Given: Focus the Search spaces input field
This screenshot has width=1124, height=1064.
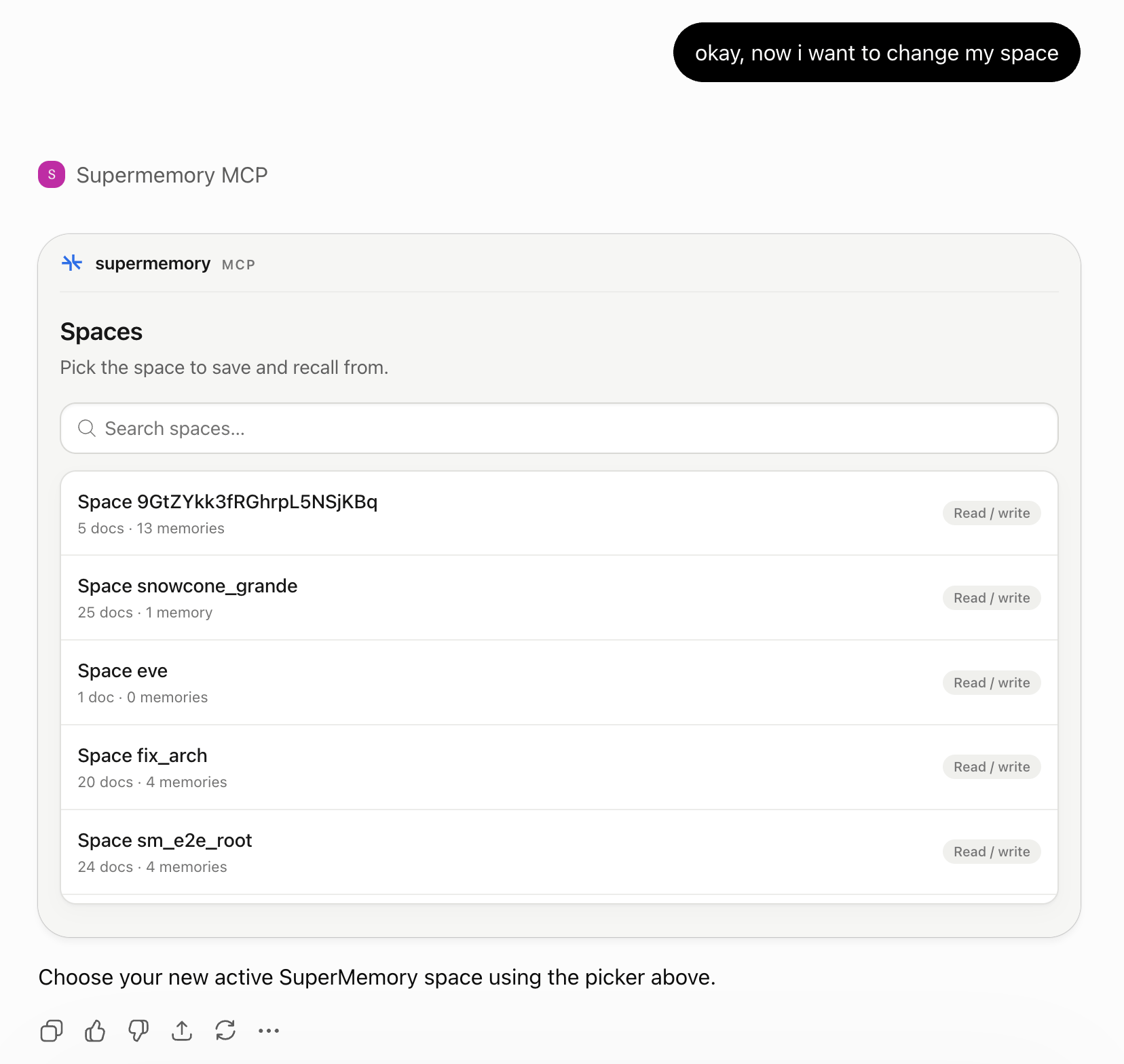Looking at the screenshot, I should point(559,428).
